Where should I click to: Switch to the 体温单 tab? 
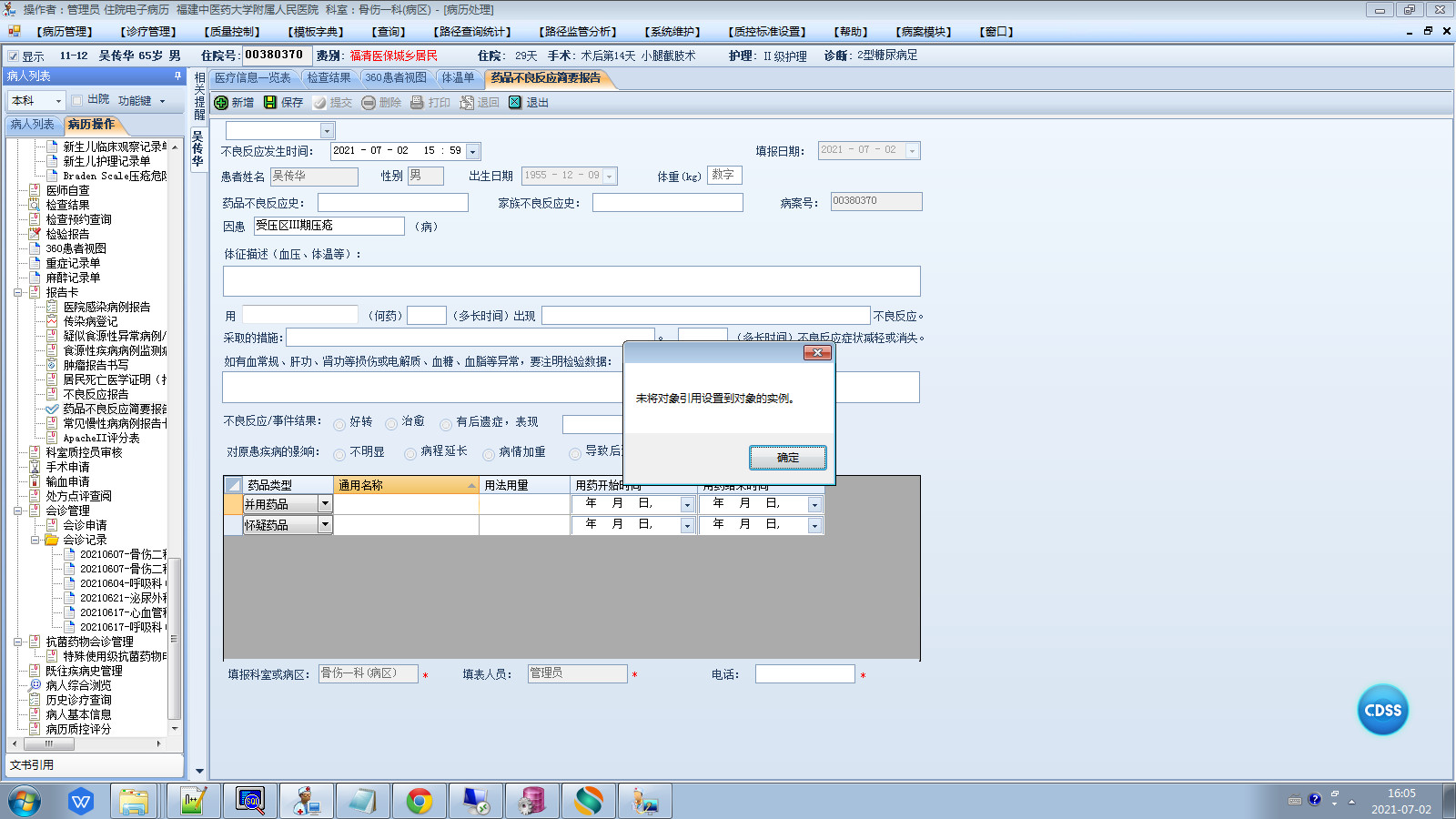coord(458,78)
